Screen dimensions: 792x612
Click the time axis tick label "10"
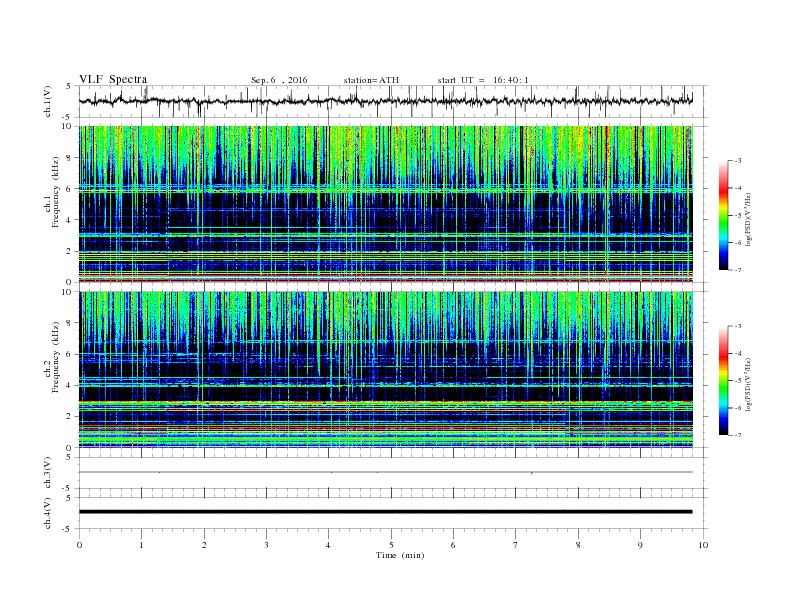click(703, 545)
